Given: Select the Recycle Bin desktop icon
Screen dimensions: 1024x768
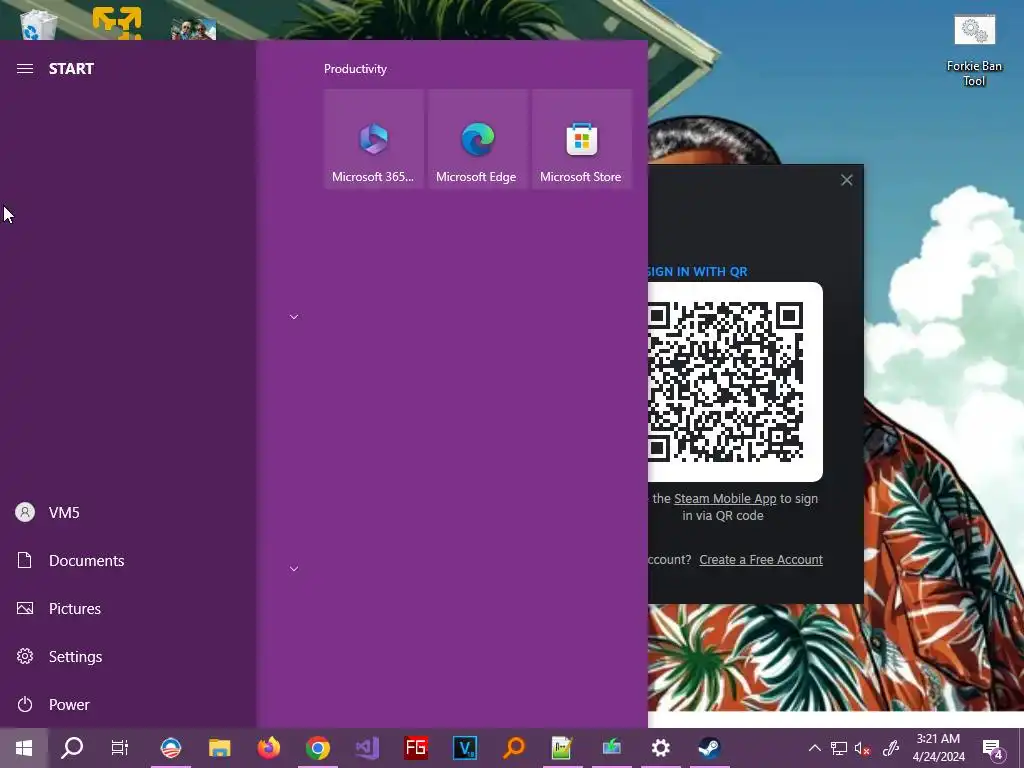Looking at the screenshot, I should pyautogui.click(x=39, y=23).
